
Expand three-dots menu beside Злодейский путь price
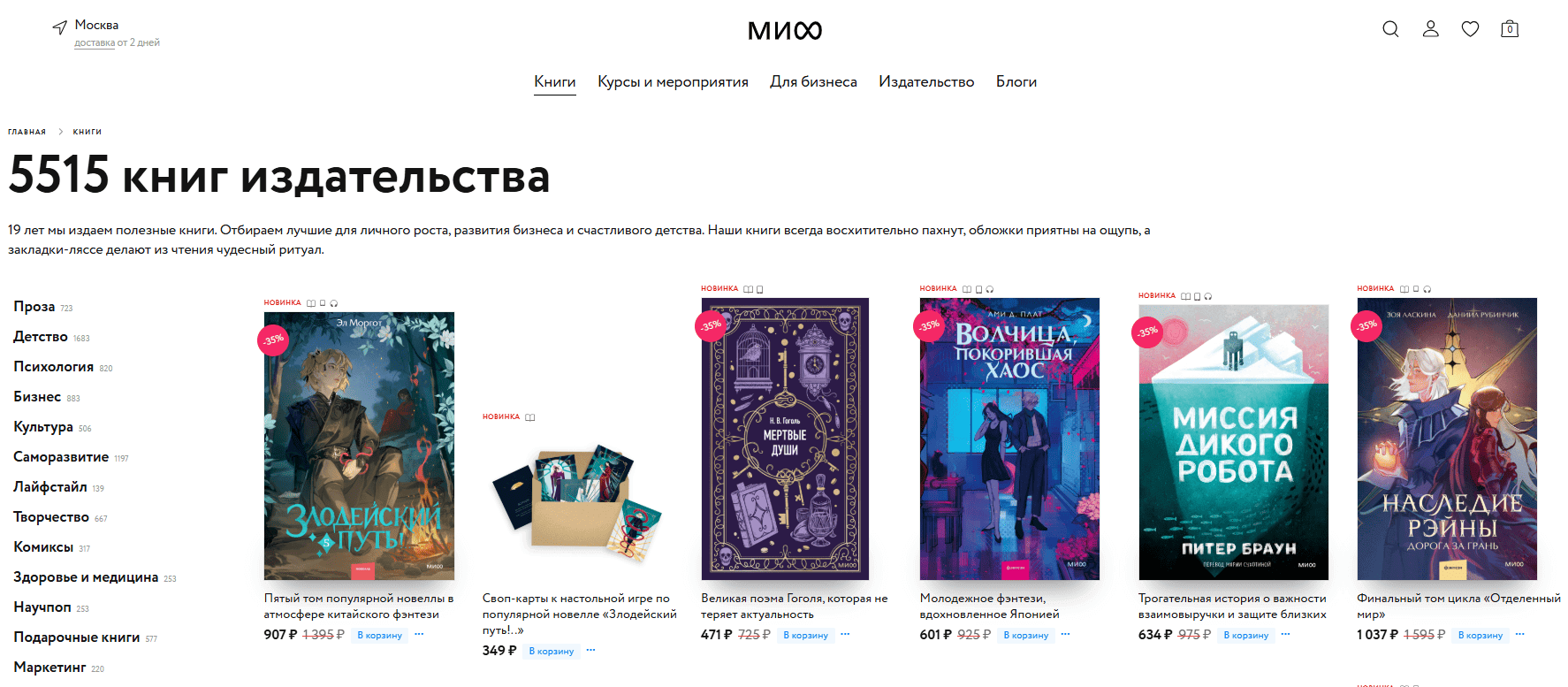pos(419,634)
